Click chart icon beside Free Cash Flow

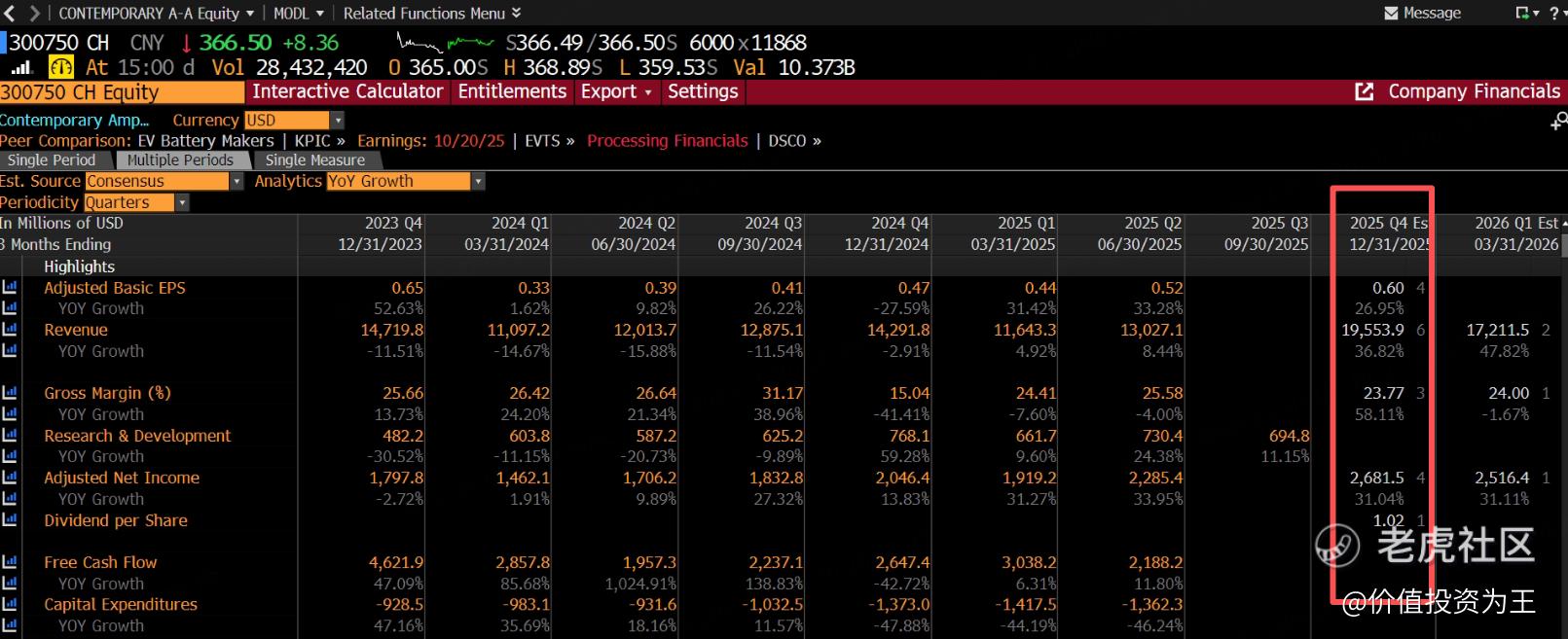10,562
